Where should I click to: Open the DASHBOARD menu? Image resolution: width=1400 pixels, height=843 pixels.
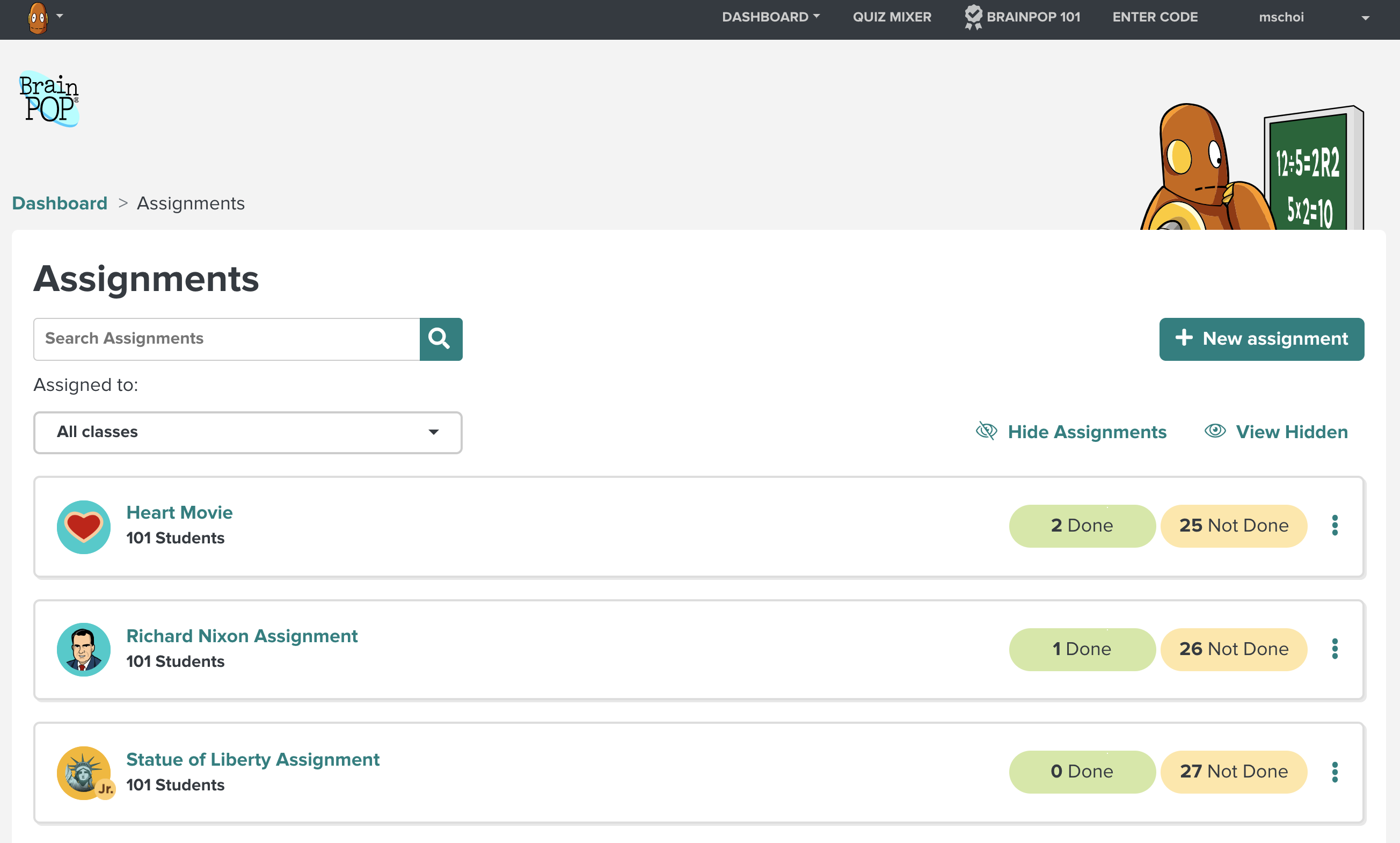[771, 17]
